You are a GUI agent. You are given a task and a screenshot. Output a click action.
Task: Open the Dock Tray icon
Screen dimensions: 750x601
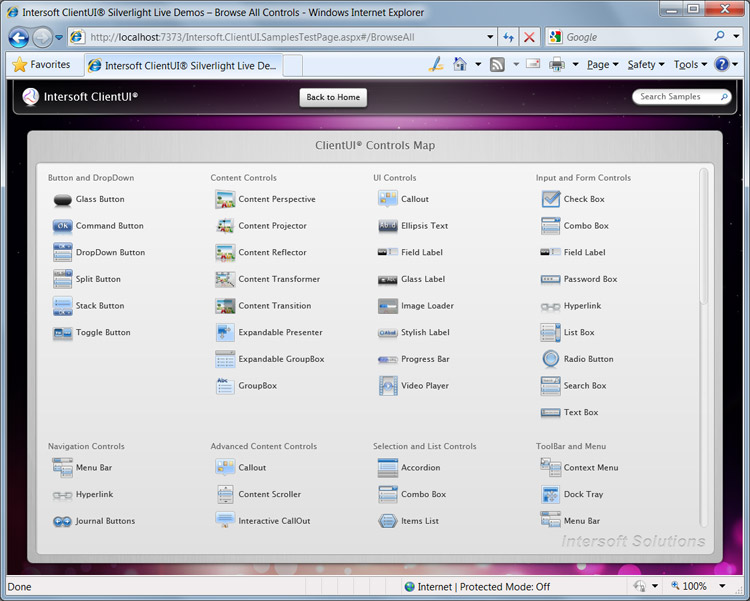(x=550, y=494)
